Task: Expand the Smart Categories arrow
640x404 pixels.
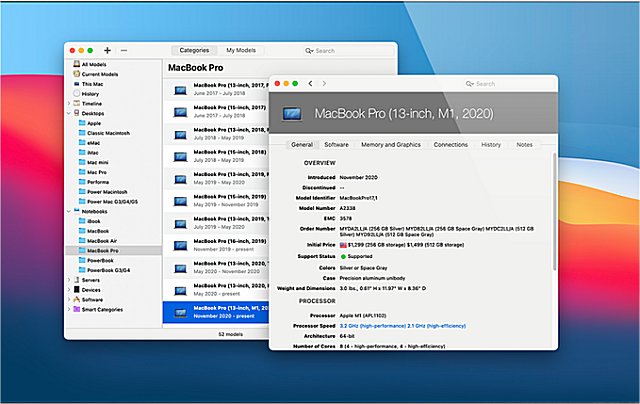Action: 69,309
